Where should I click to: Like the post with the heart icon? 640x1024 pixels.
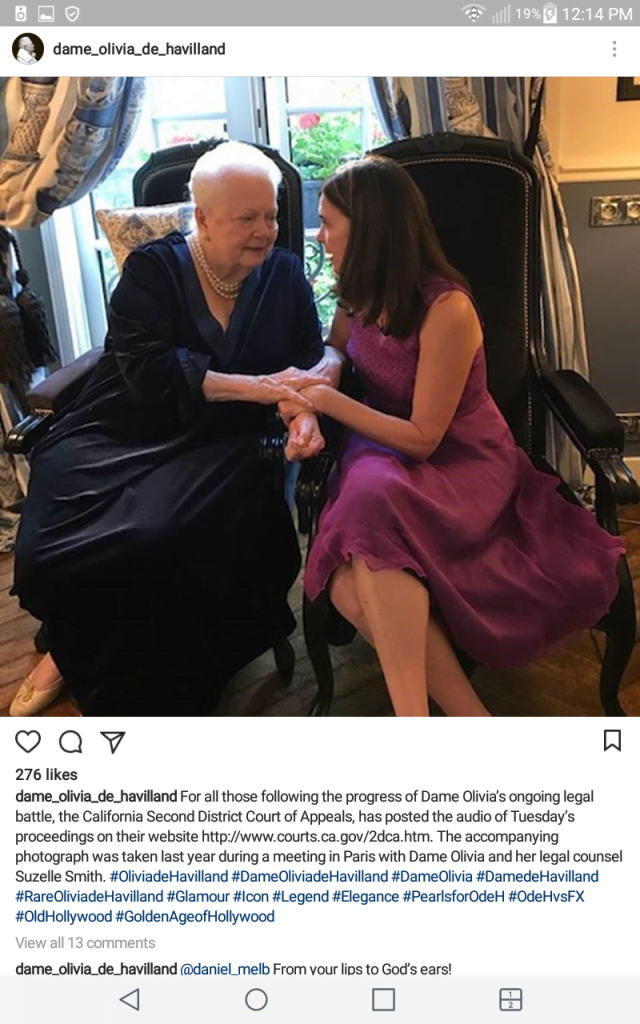[x=28, y=741]
